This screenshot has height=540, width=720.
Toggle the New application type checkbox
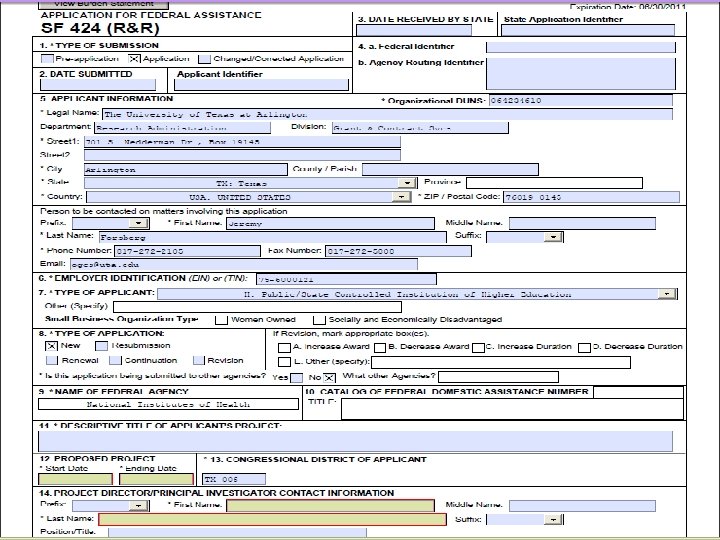coord(51,346)
